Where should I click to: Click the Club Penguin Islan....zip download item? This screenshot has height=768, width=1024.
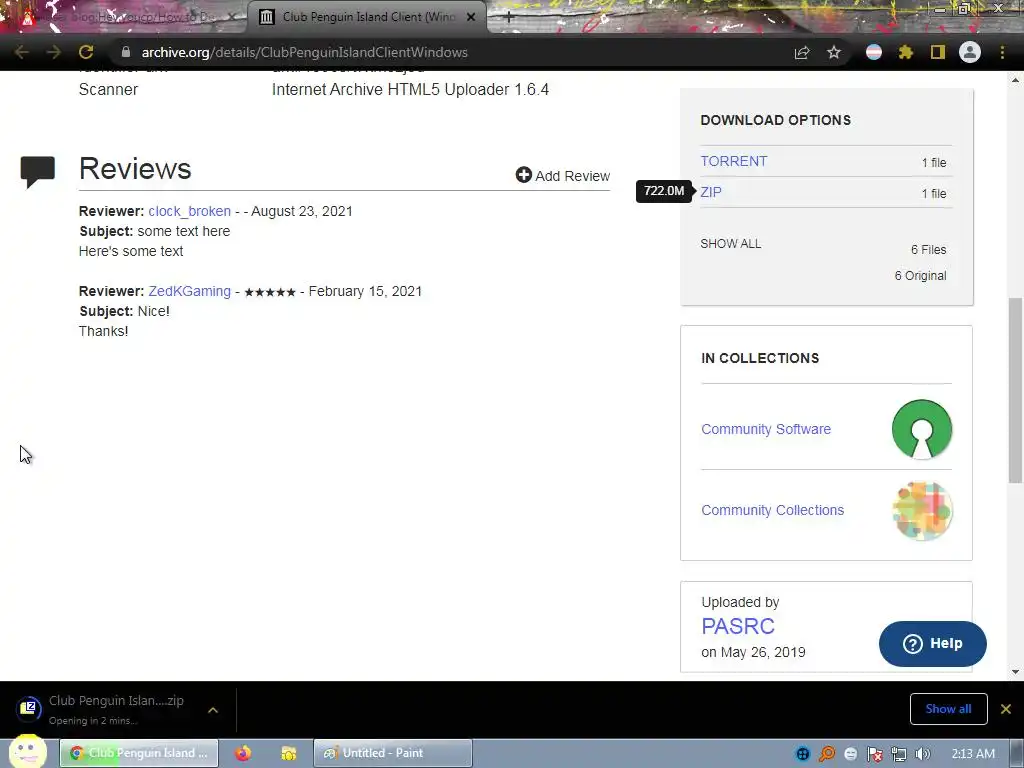(x=116, y=709)
